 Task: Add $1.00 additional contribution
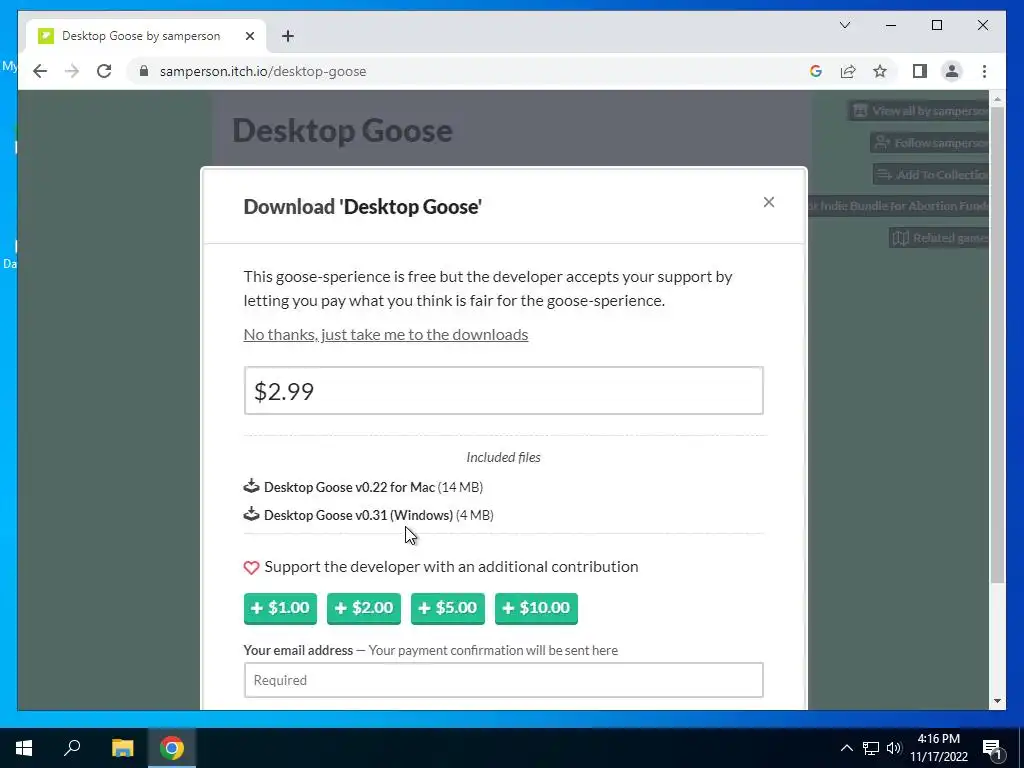point(280,608)
